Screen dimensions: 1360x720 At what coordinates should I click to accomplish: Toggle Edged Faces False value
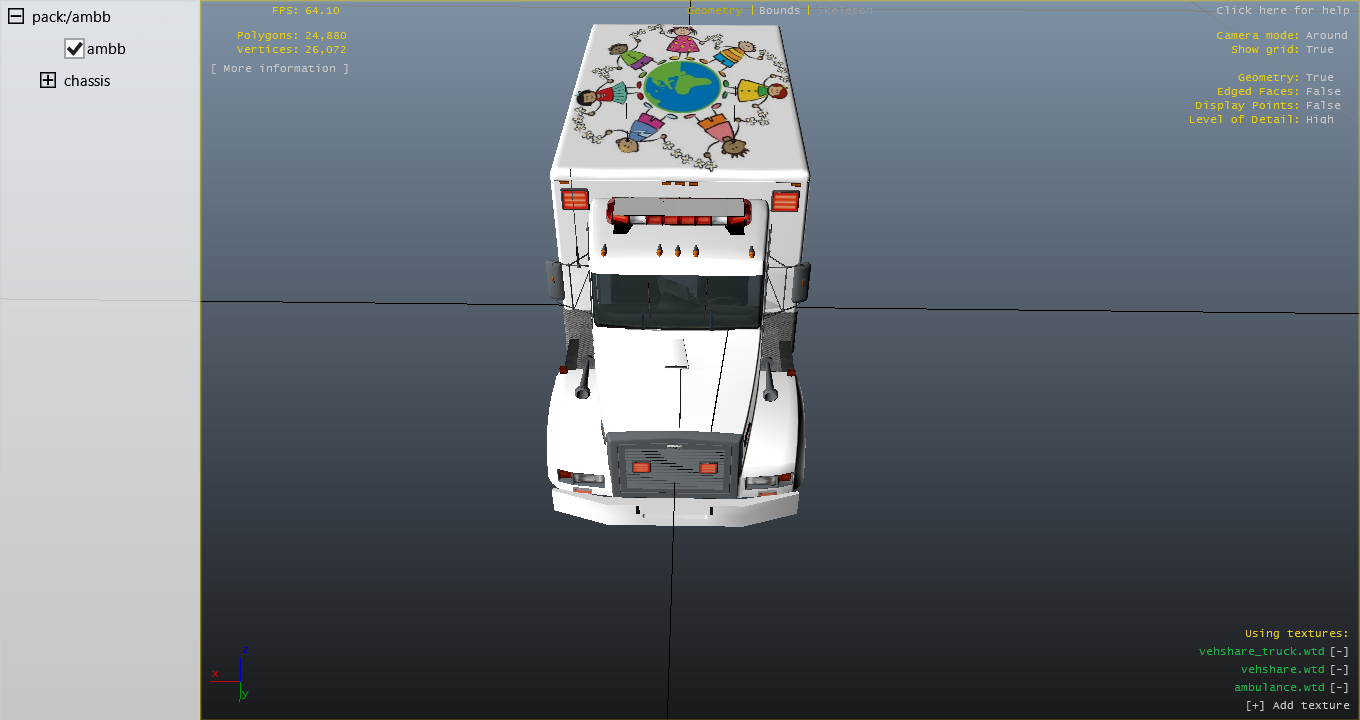pyautogui.click(x=1322, y=91)
